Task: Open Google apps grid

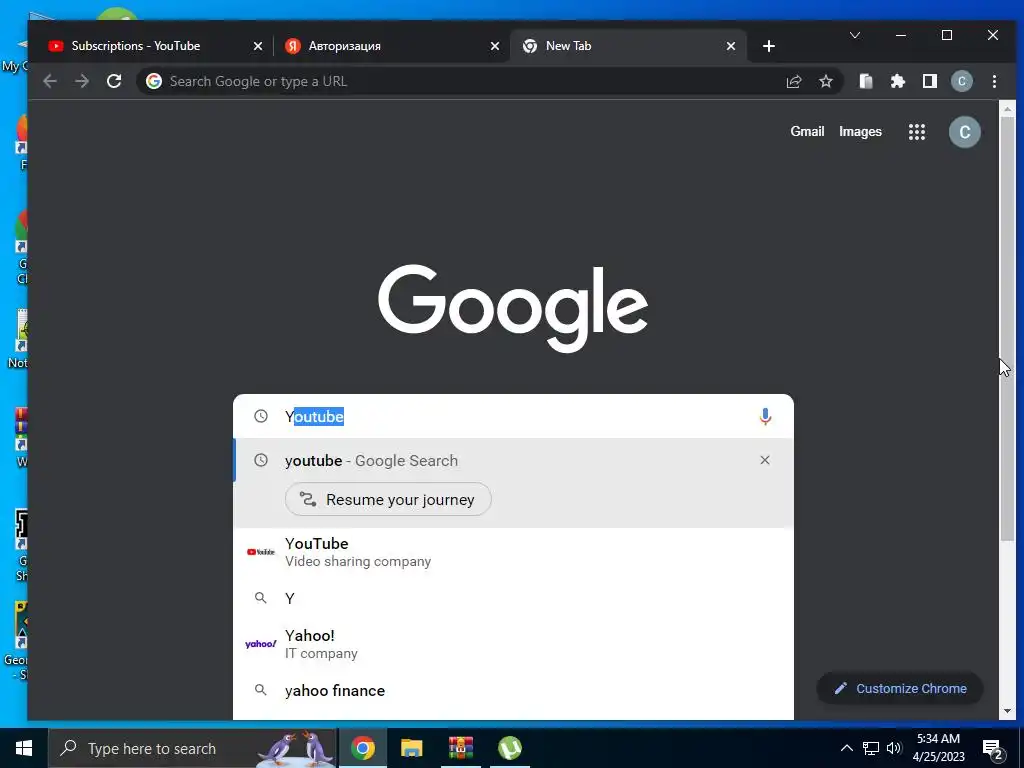Action: click(917, 132)
